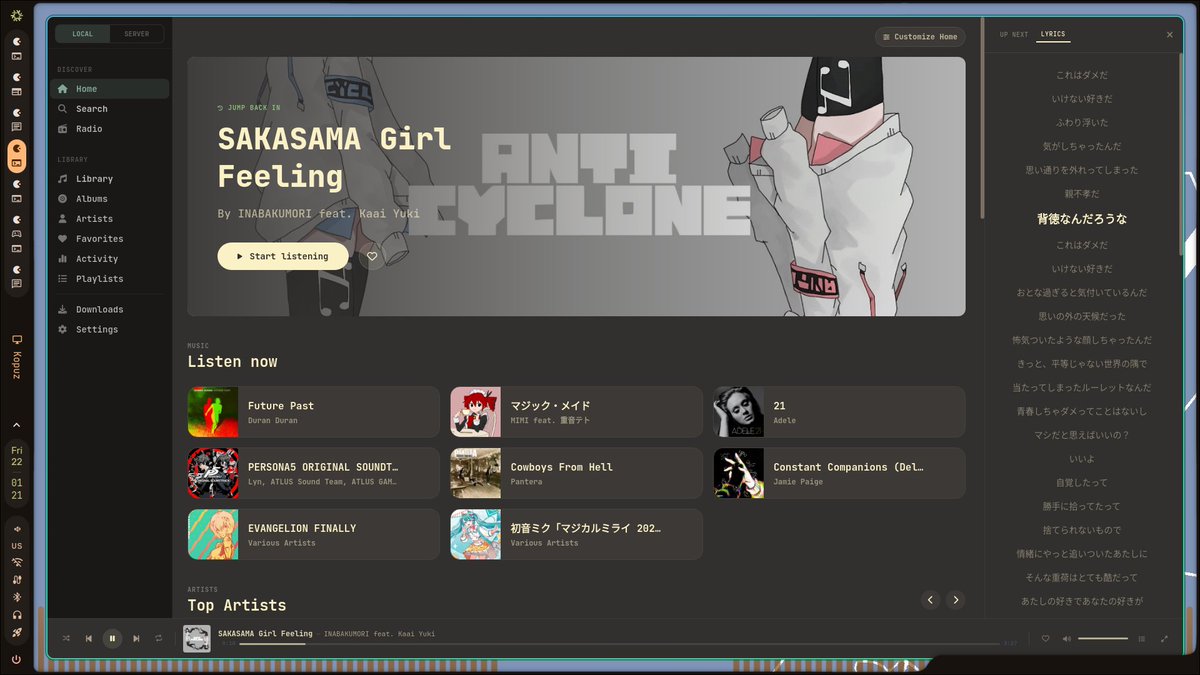Open the 21 by Adele album
The height and width of the screenshot is (675, 1200).
(x=839, y=412)
